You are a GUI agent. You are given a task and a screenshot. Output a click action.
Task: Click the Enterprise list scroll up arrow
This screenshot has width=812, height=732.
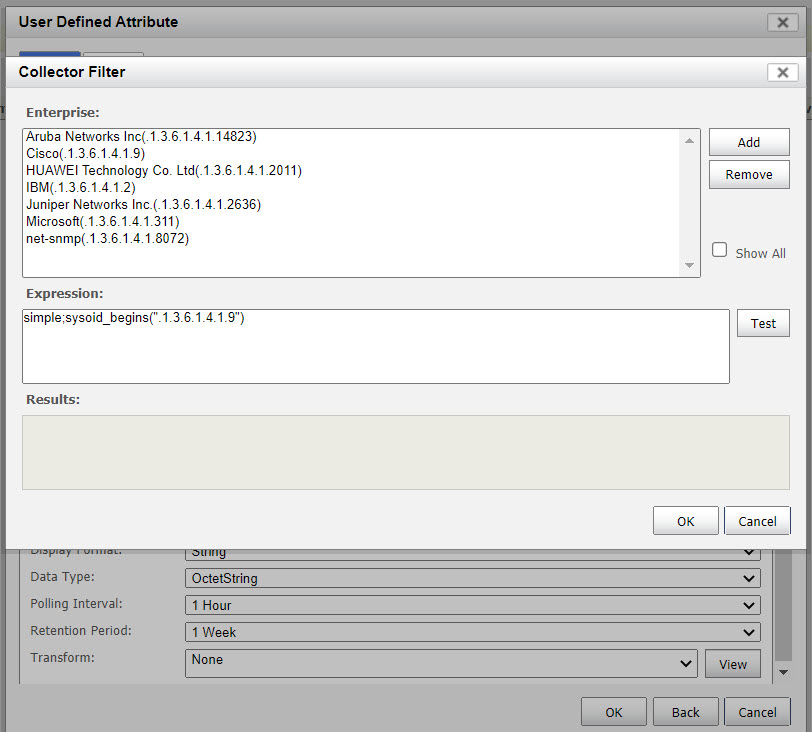tap(689, 141)
